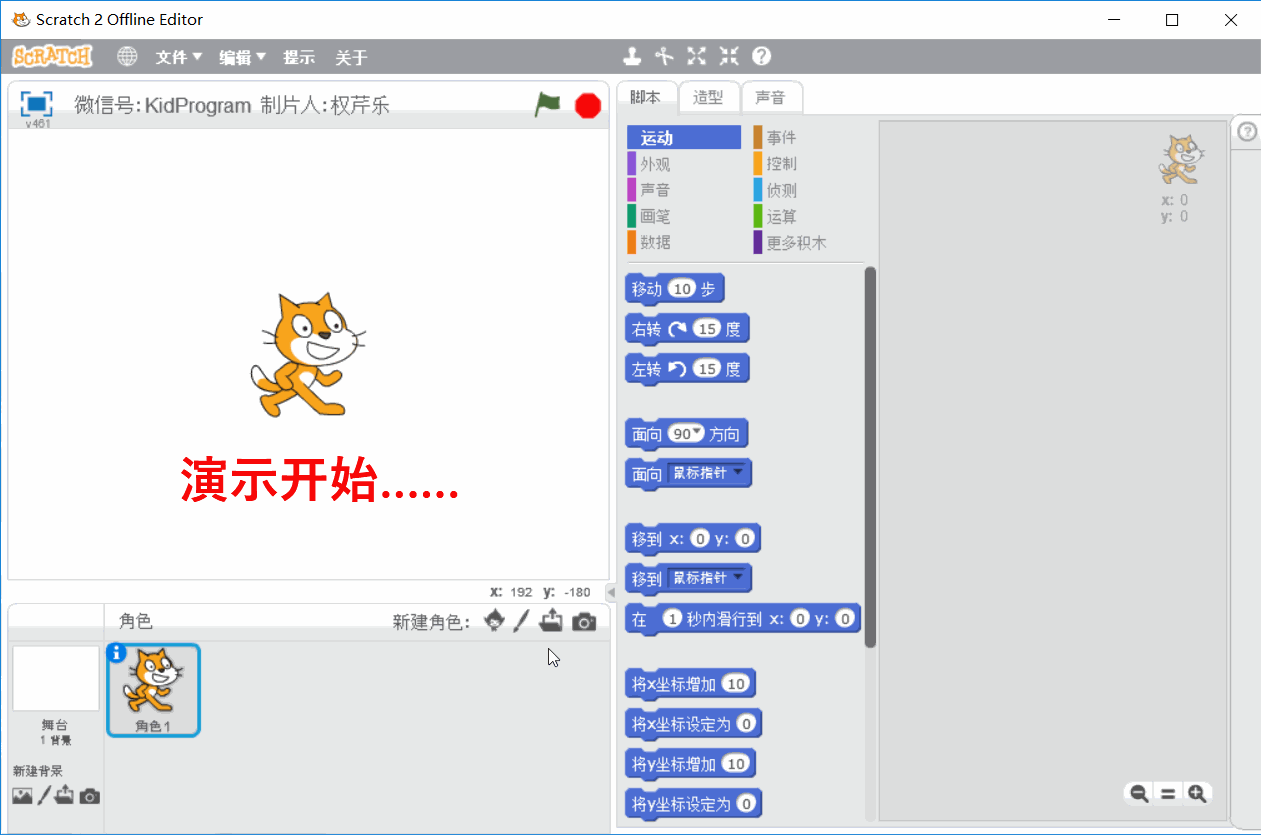
Task: Click degrees field in 左转 15 度 block
Action: pyautogui.click(x=707, y=369)
